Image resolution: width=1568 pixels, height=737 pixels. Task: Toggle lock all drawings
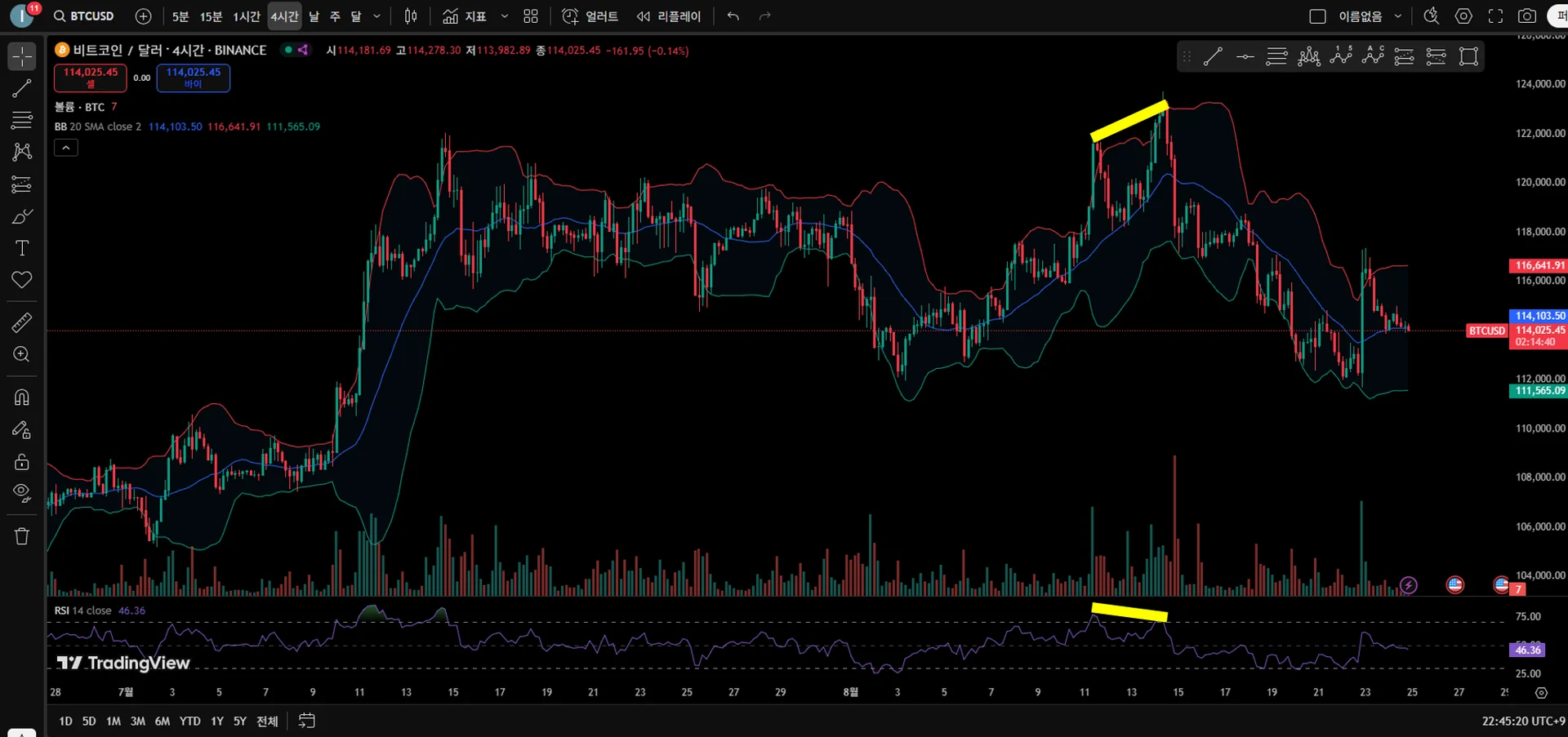22,462
